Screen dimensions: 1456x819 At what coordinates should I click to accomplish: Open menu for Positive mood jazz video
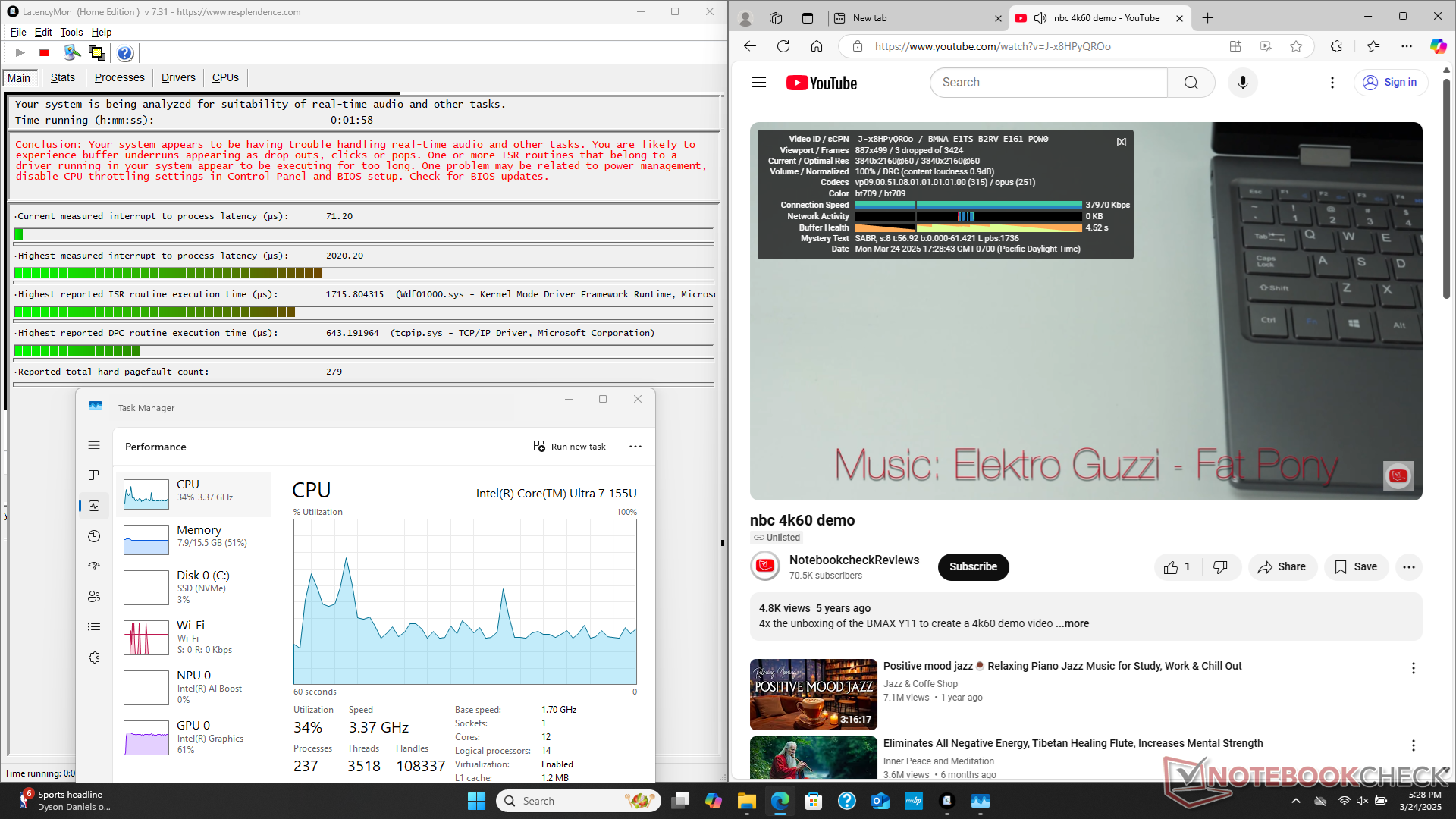pyautogui.click(x=1413, y=668)
